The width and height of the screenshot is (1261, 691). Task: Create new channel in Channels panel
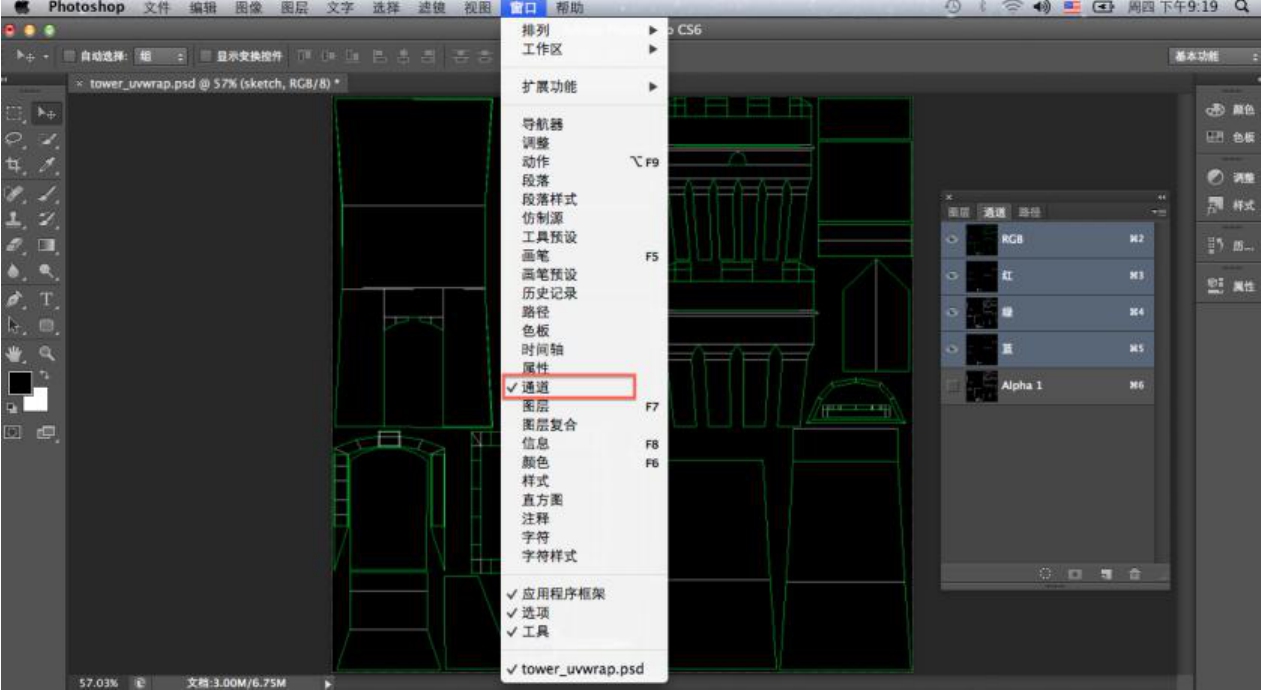pyautogui.click(x=1106, y=575)
